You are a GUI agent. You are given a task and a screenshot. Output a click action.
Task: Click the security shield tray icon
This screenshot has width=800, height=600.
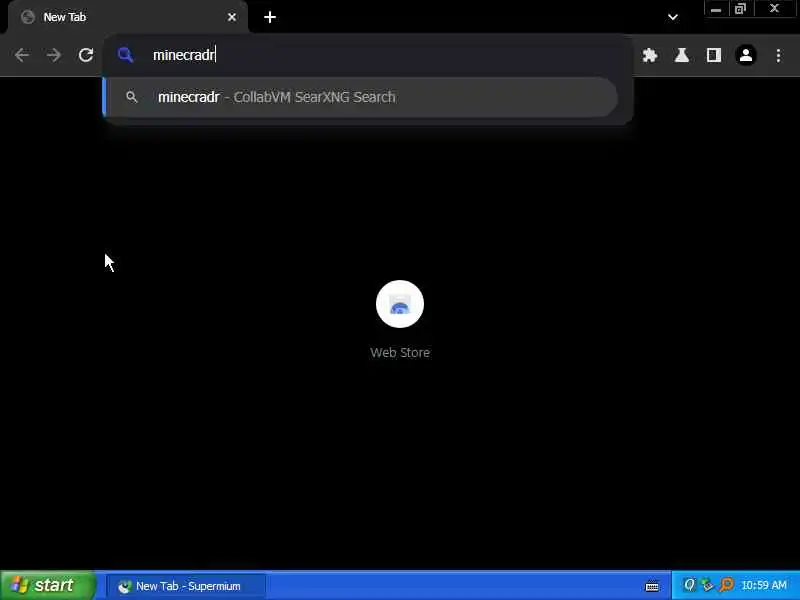tap(707, 585)
